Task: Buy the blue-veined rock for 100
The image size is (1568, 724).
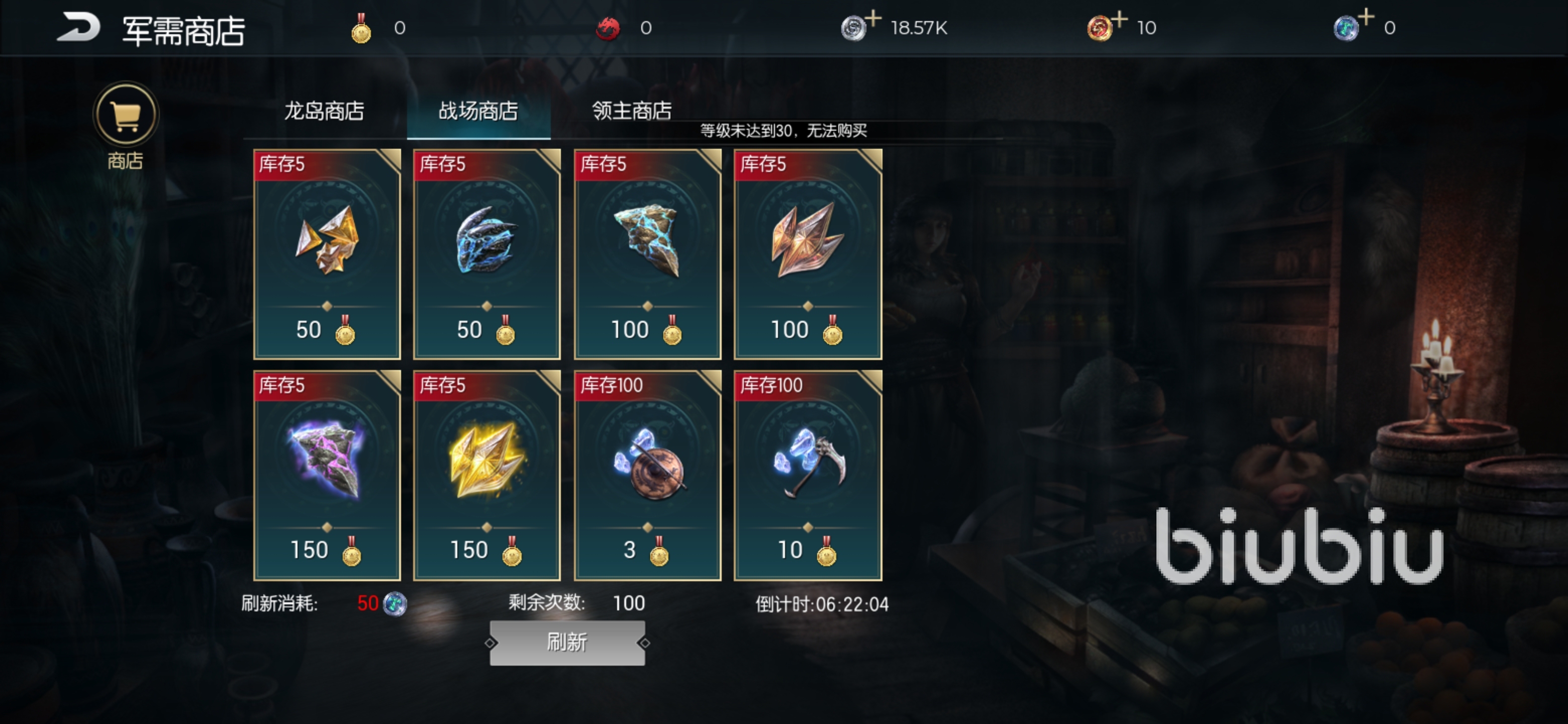Action: 648,254
